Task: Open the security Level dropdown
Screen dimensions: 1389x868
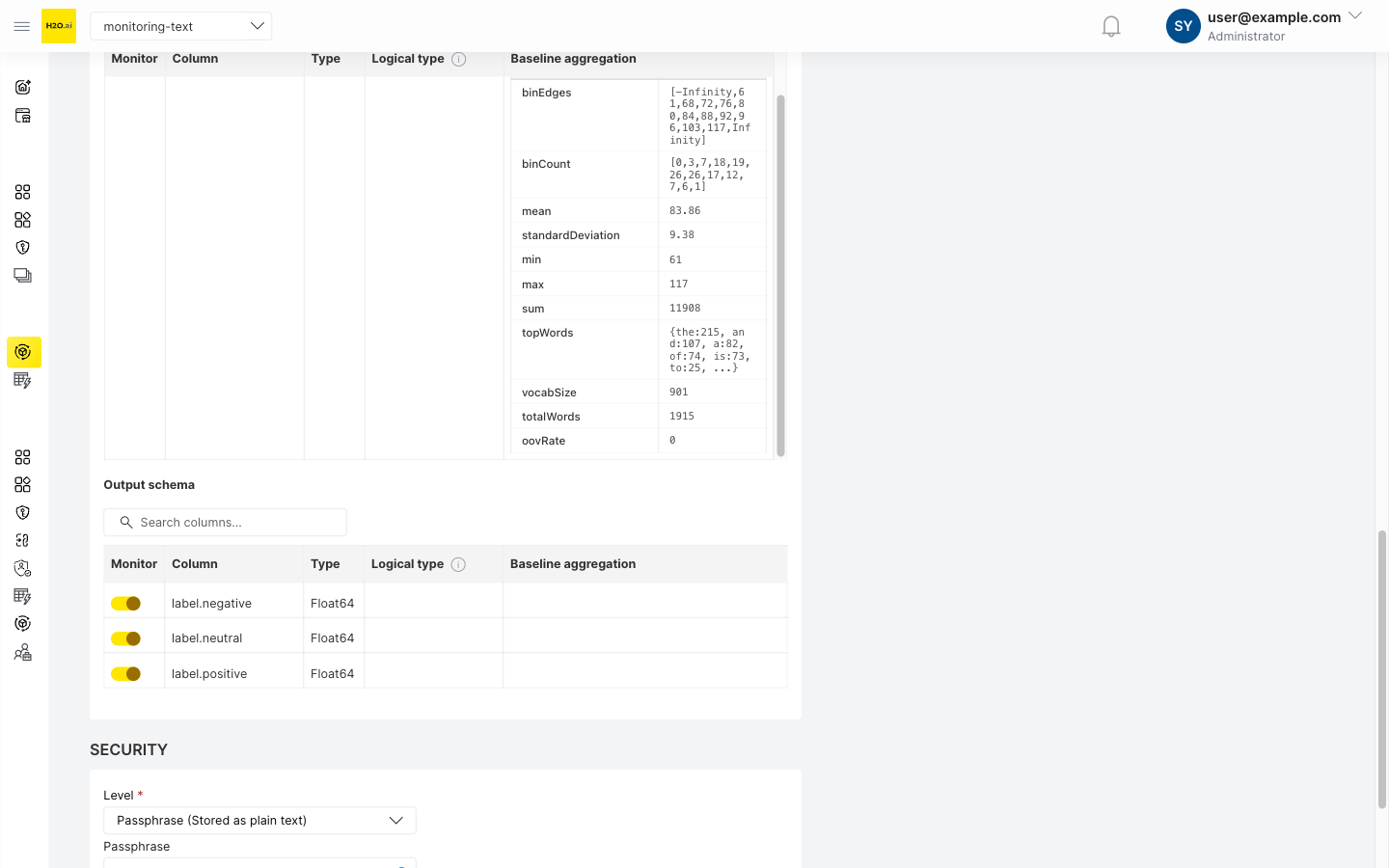Action: click(259, 820)
